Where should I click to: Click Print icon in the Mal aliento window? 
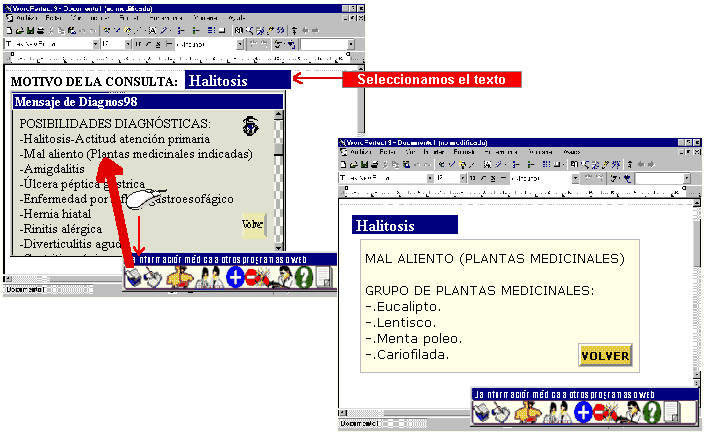374,165
